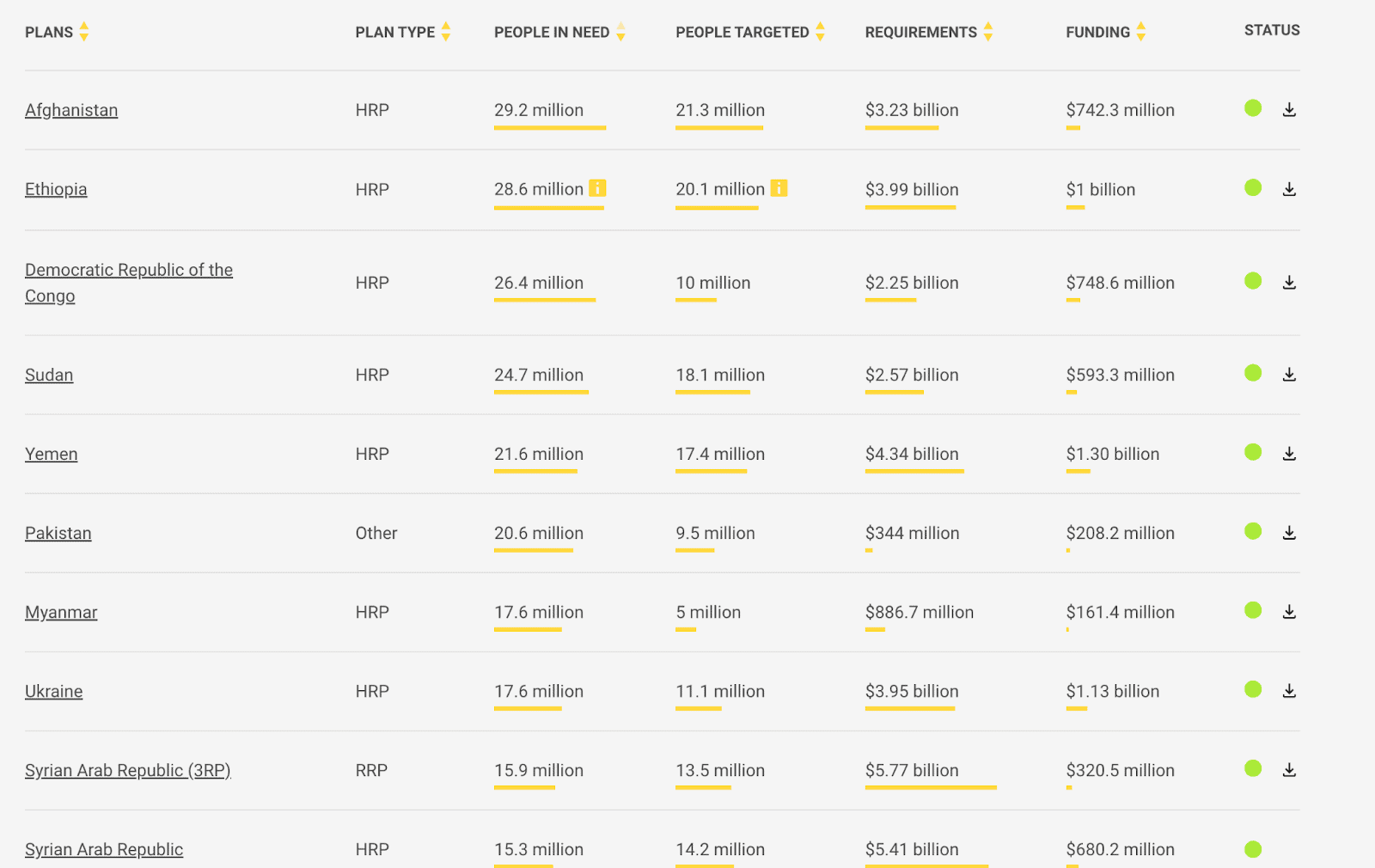Open Democratic Republic of the Congo plan

pyautogui.click(x=129, y=270)
